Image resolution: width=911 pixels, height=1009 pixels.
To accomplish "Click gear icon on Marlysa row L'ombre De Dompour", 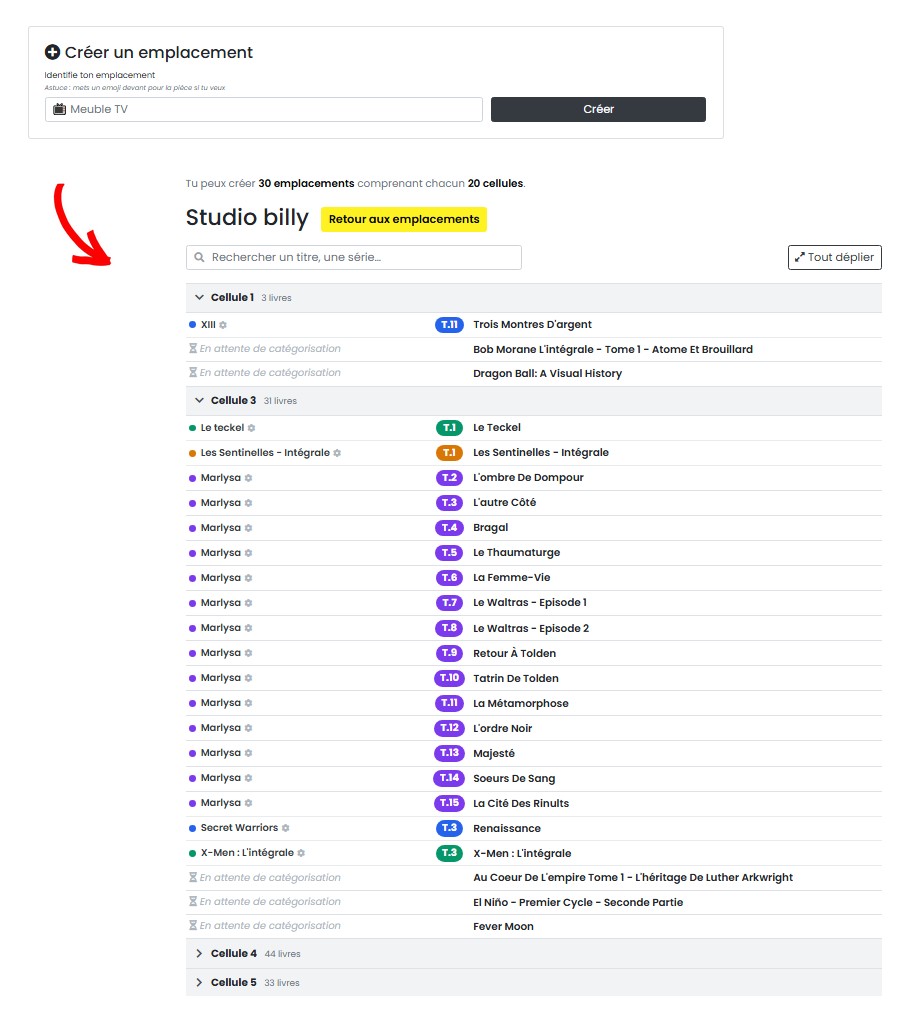I will pyautogui.click(x=248, y=478).
